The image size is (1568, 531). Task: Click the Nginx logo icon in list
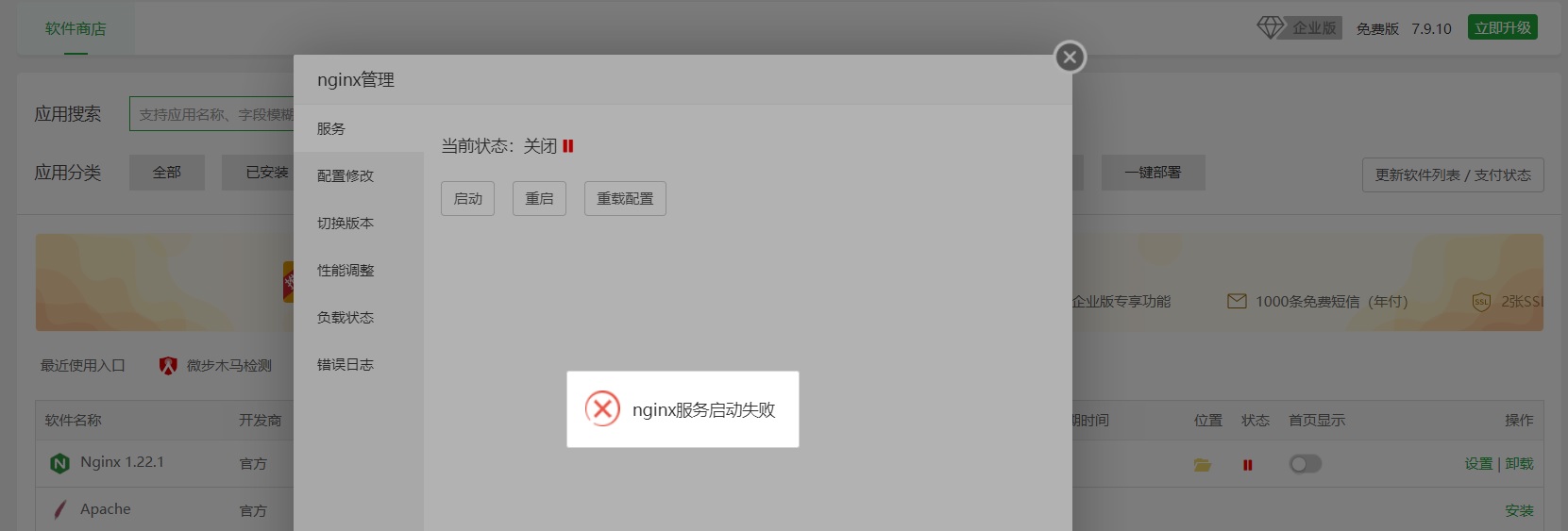(59, 463)
